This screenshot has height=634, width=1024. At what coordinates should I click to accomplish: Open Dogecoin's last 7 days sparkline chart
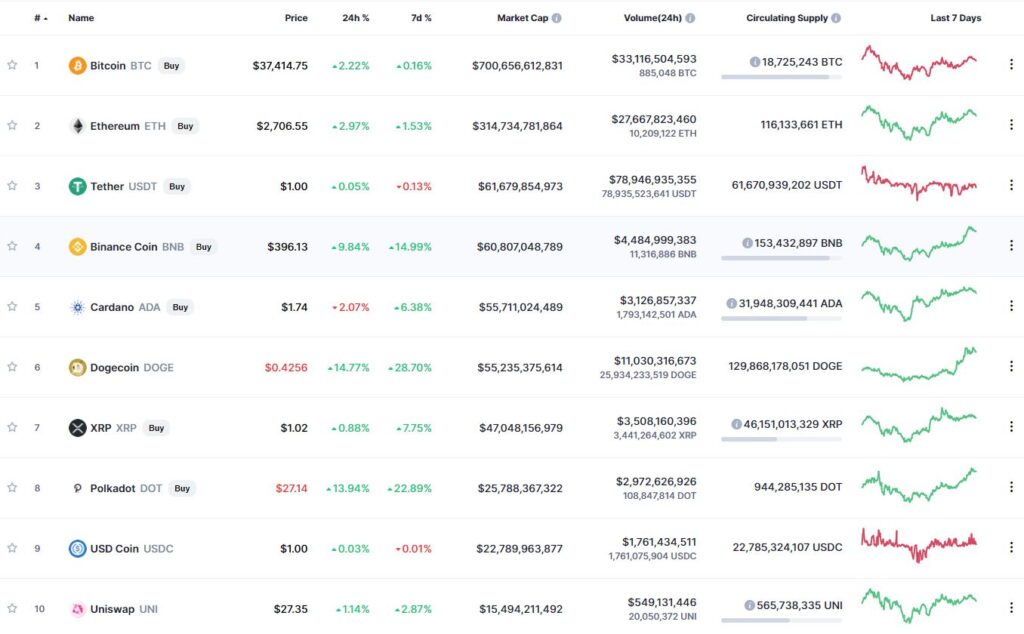click(919, 364)
